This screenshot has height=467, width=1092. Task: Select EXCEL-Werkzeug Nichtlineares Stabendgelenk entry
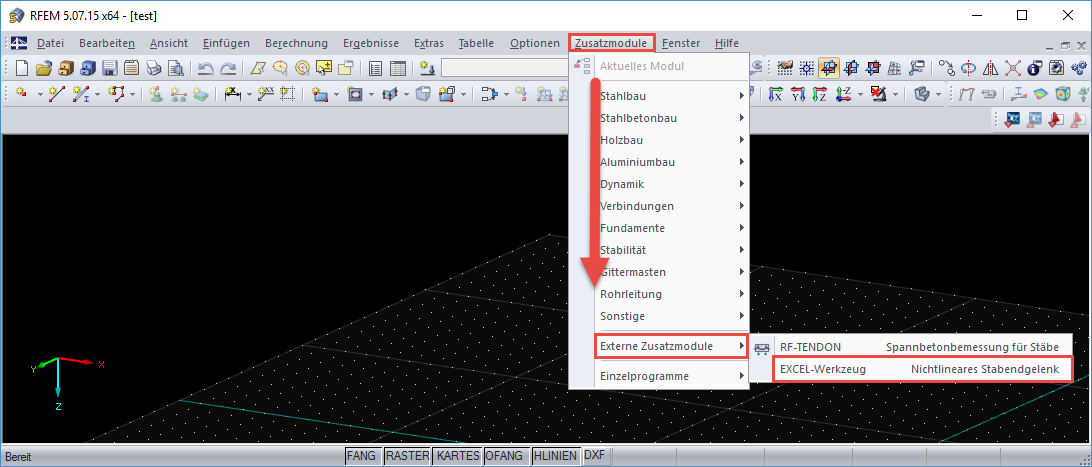click(923, 369)
